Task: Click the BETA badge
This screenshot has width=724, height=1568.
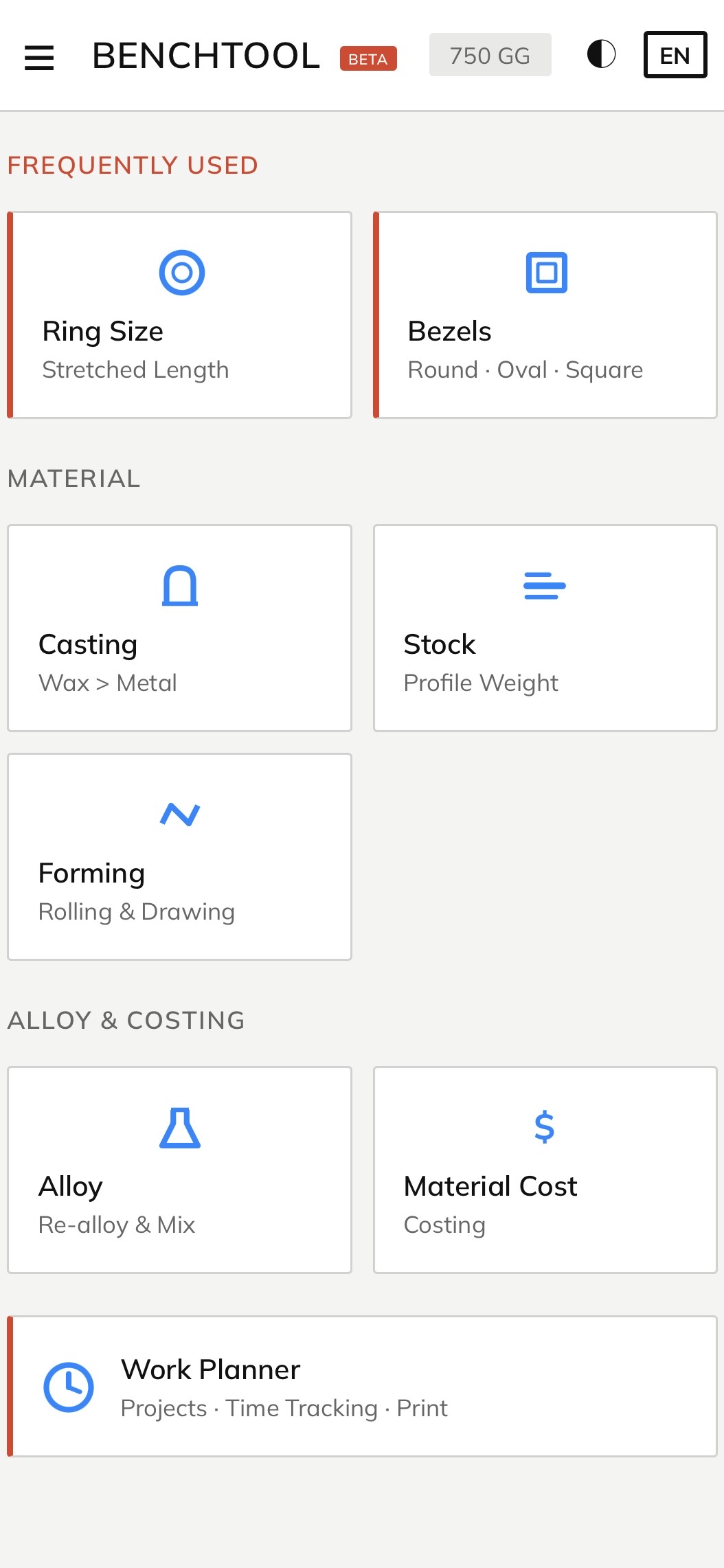Action: [368, 59]
